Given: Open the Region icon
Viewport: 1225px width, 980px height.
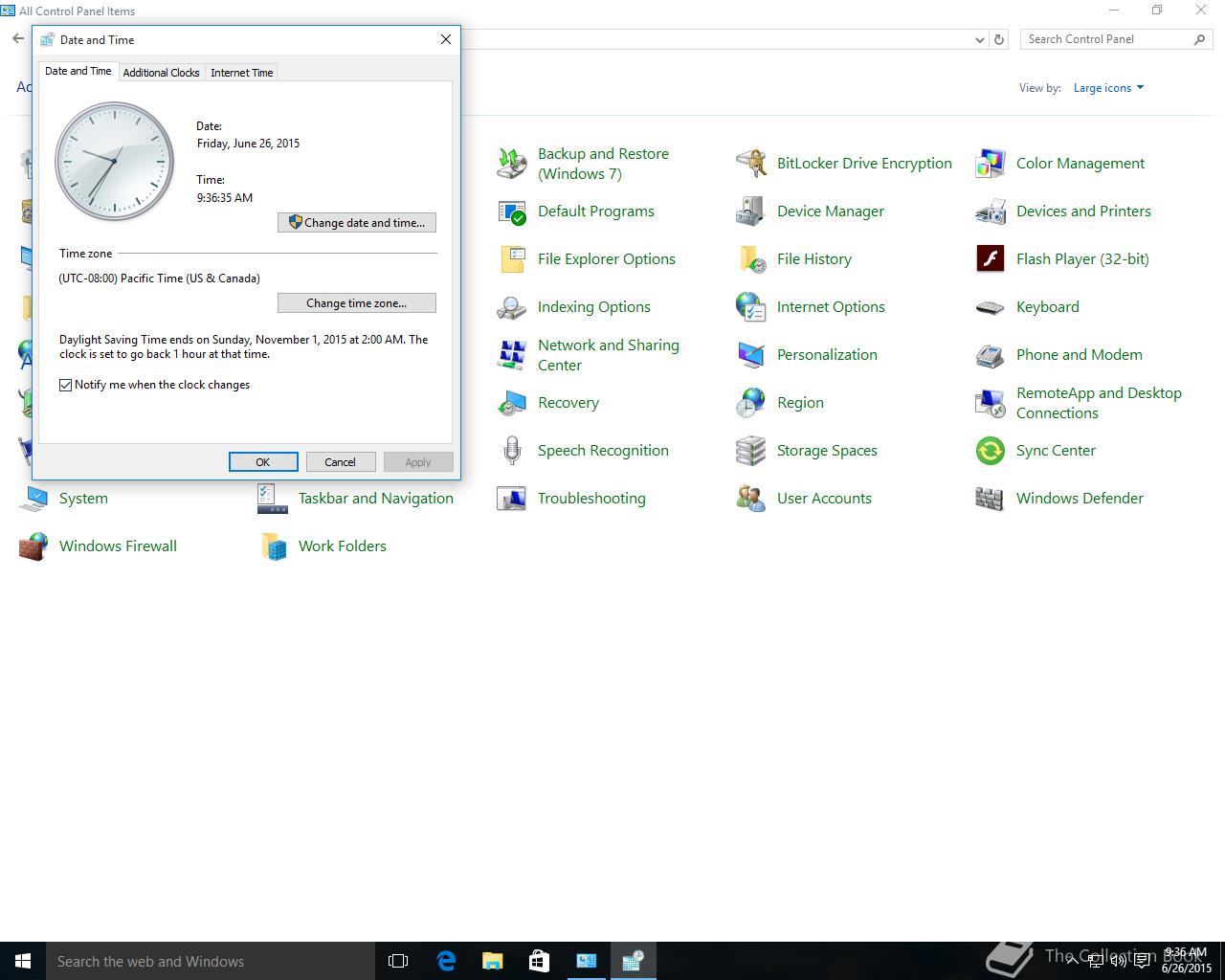Looking at the screenshot, I should pos(751,403).
